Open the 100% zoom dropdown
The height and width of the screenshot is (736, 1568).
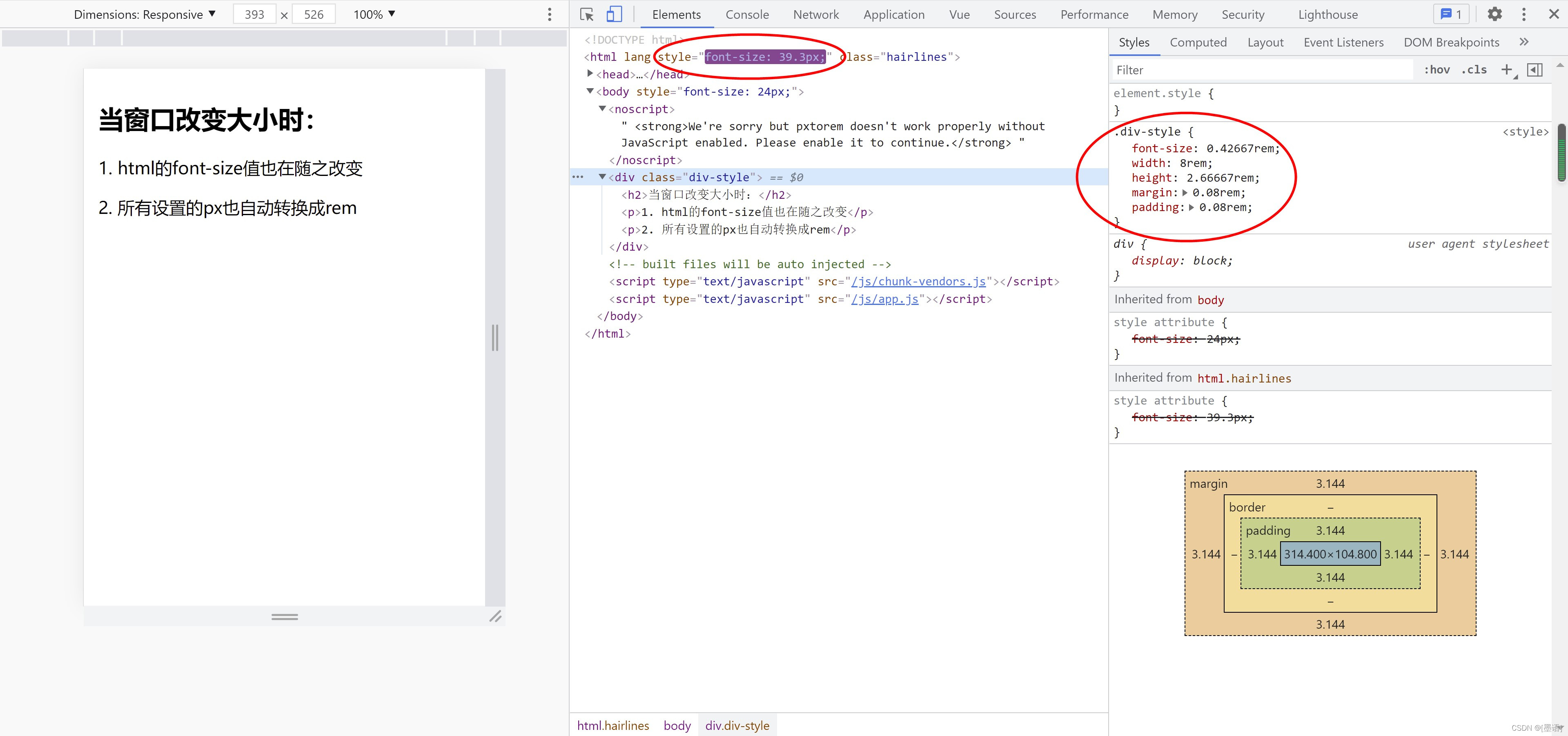coord(374,15)
